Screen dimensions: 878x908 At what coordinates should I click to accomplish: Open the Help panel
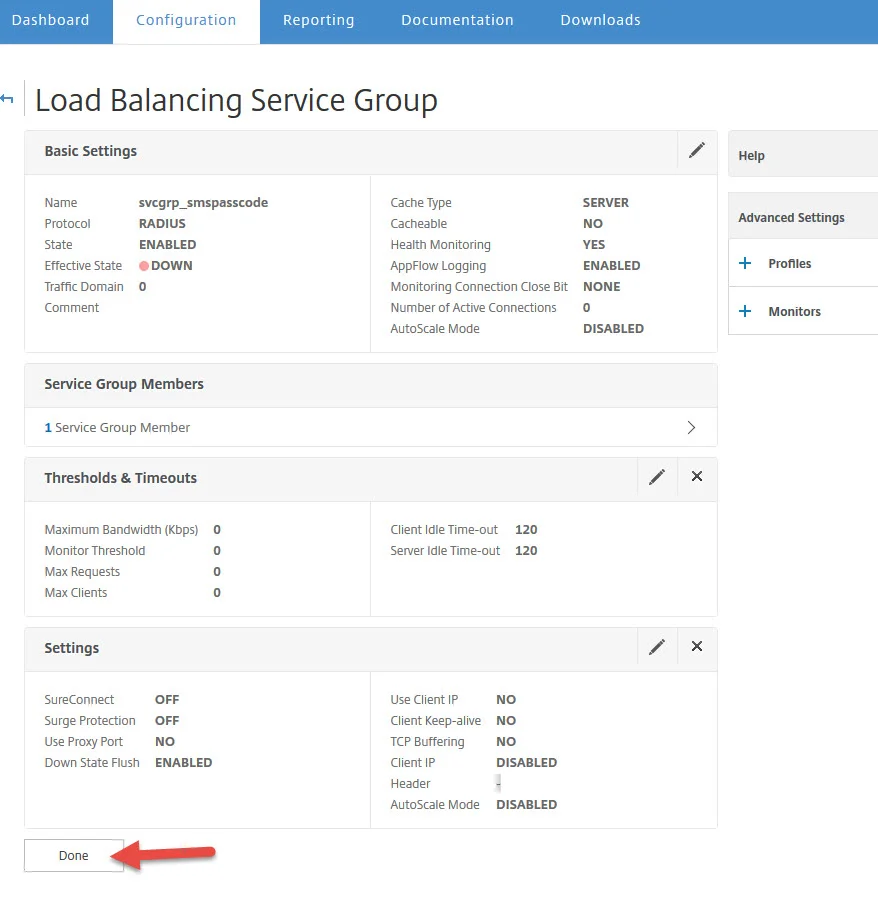[x=803, y=155]
